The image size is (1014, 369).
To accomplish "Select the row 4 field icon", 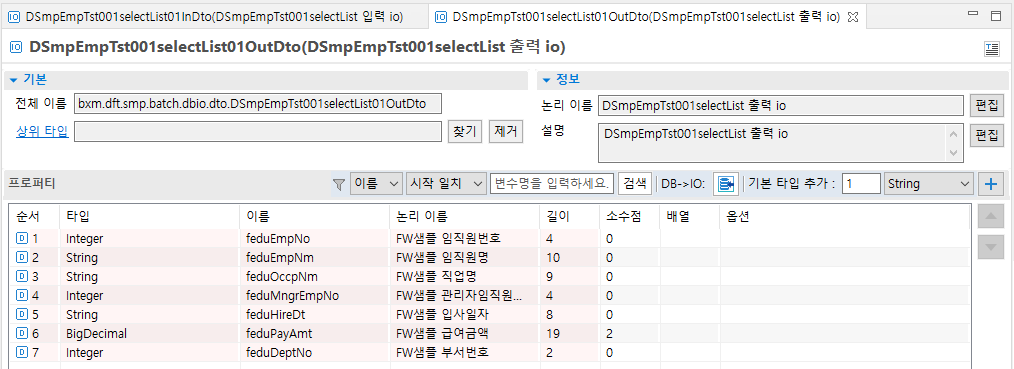I will [x=21, y=295].
